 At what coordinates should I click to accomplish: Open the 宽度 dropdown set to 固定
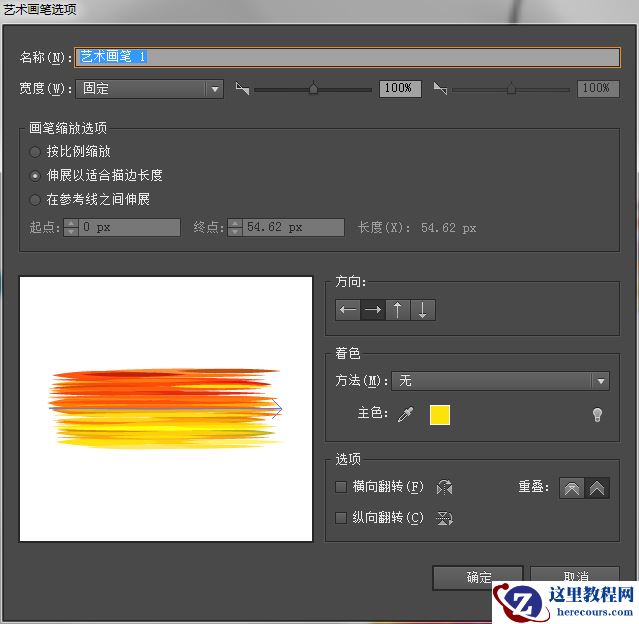(150, 89)
